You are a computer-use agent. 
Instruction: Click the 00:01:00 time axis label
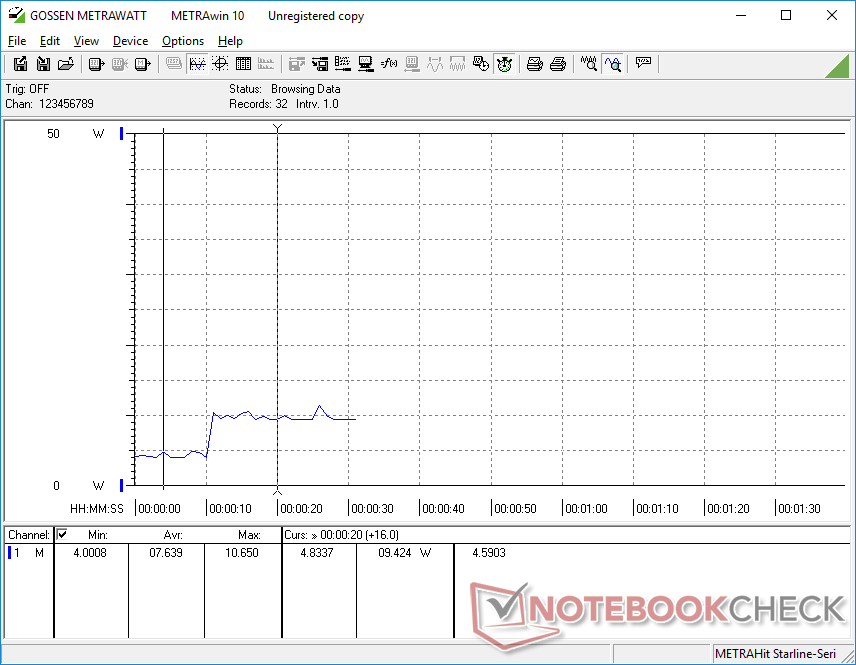click(x=586, y=509)
